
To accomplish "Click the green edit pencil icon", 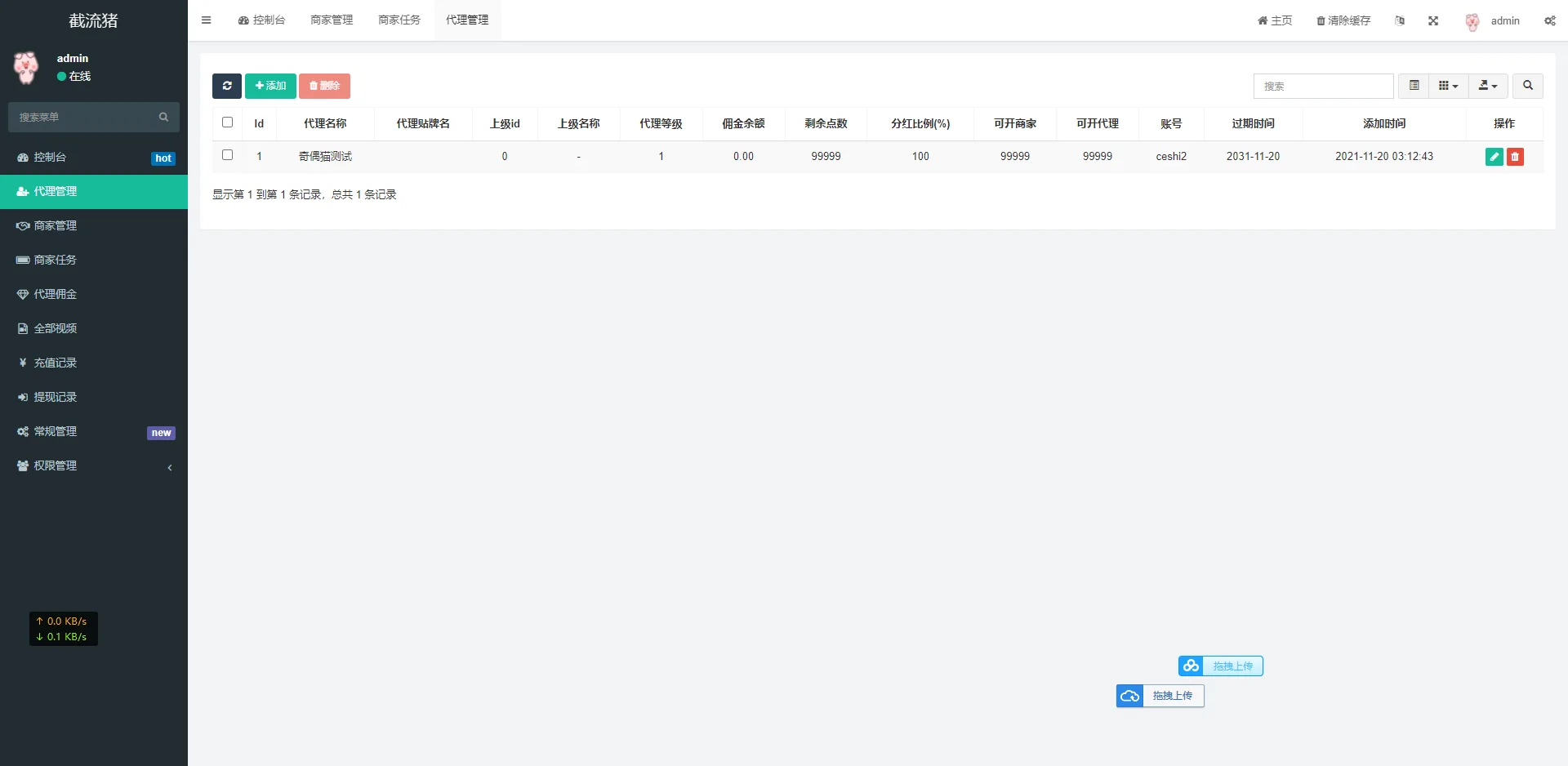I will click(1494, 157).
